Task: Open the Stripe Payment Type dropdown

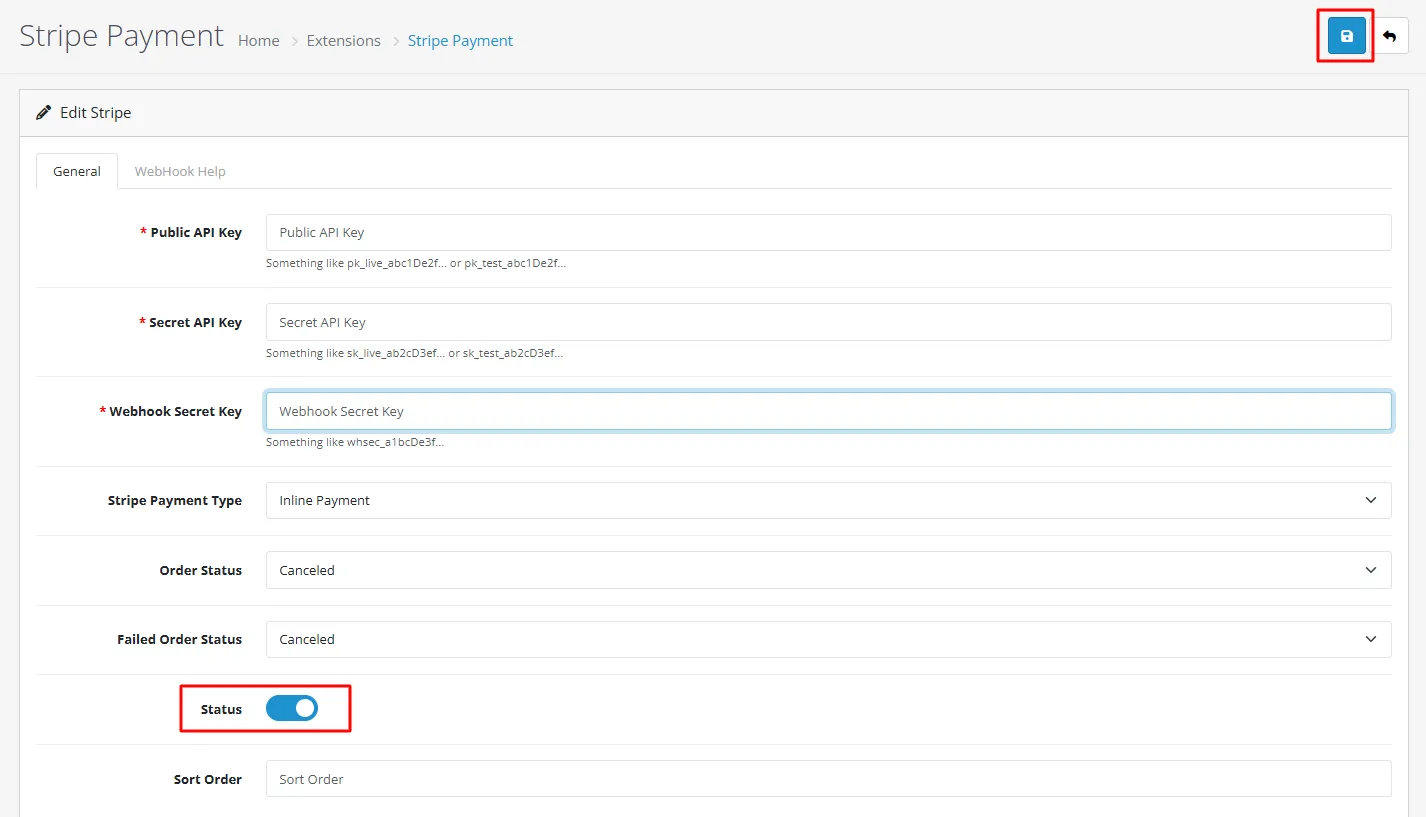Action: pyautogui.click(x=828, y=500)
